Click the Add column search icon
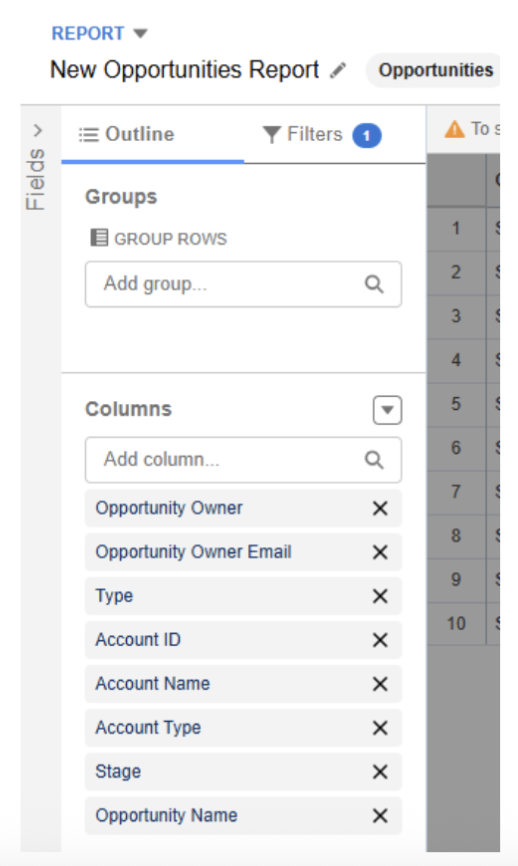 tap(374, 460)
